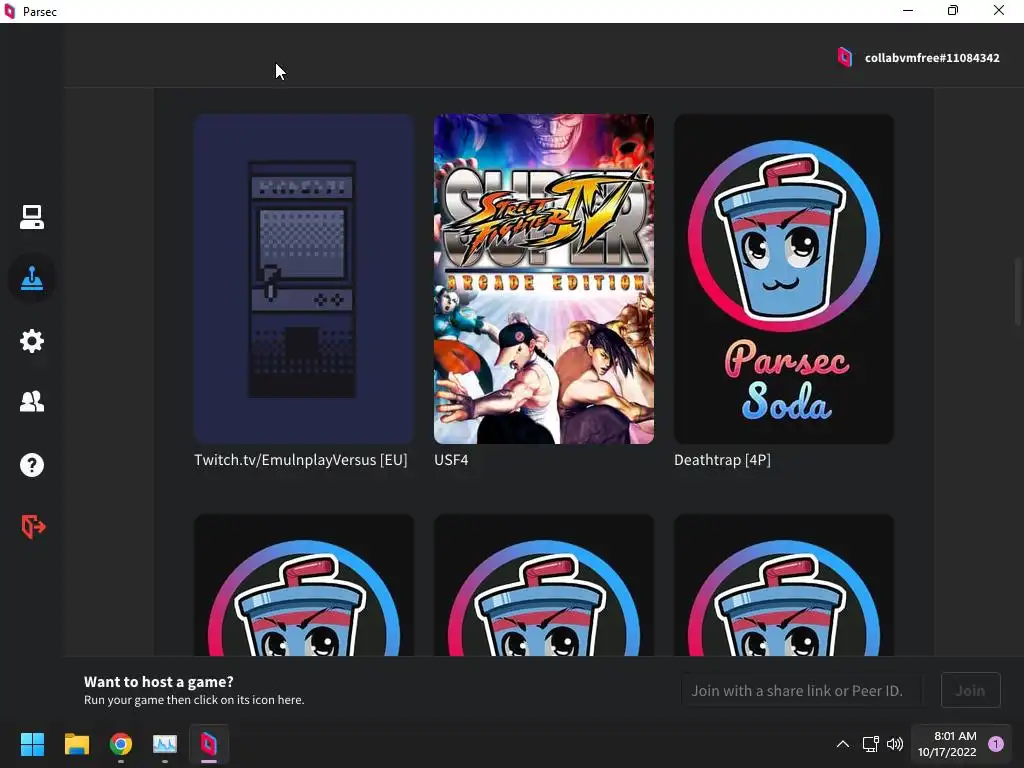The image size is (1024, 768).
Task: Open Google Chrome from taskbar
Action: pyautogui.click(x=121, y=744)
